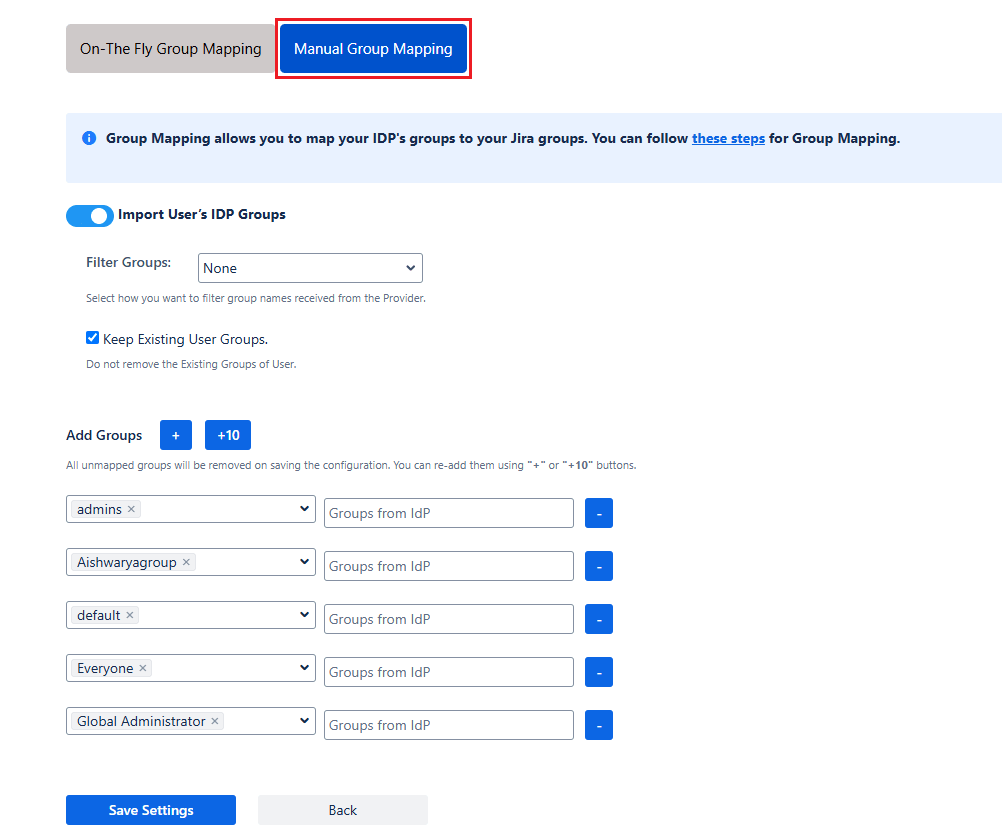
Task: Click Save Settings button
Action: 151,810
